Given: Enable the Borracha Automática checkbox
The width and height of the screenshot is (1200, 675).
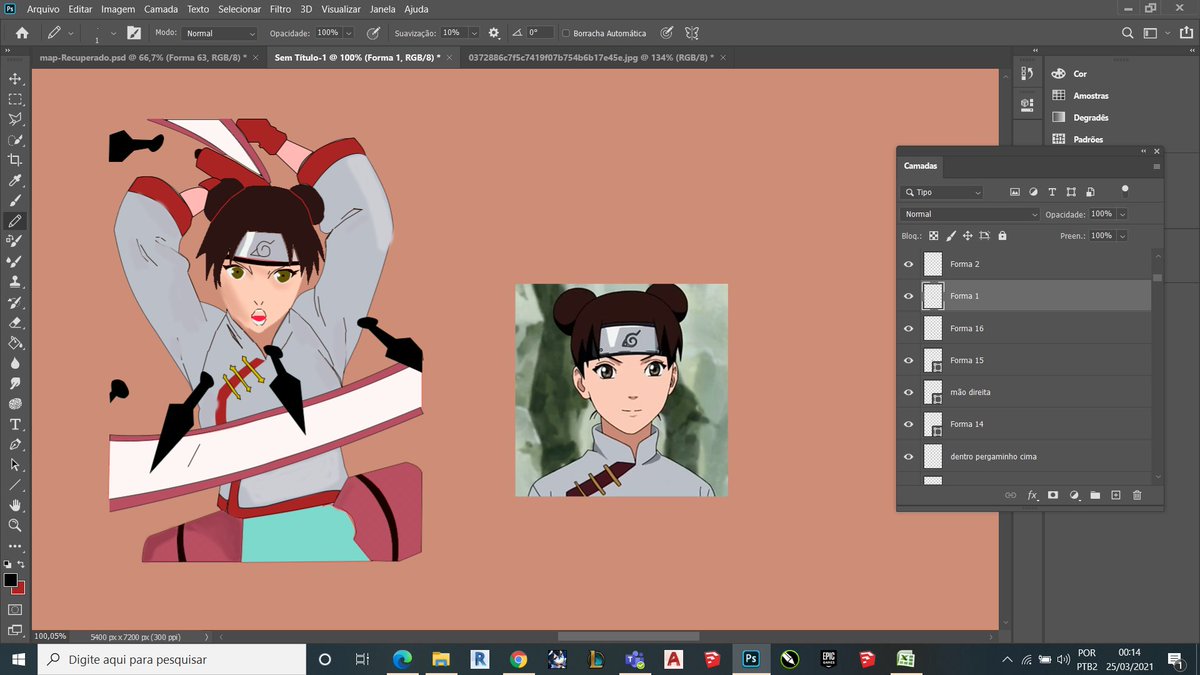Looking at the screenshot, I should (x=566, y=33).
